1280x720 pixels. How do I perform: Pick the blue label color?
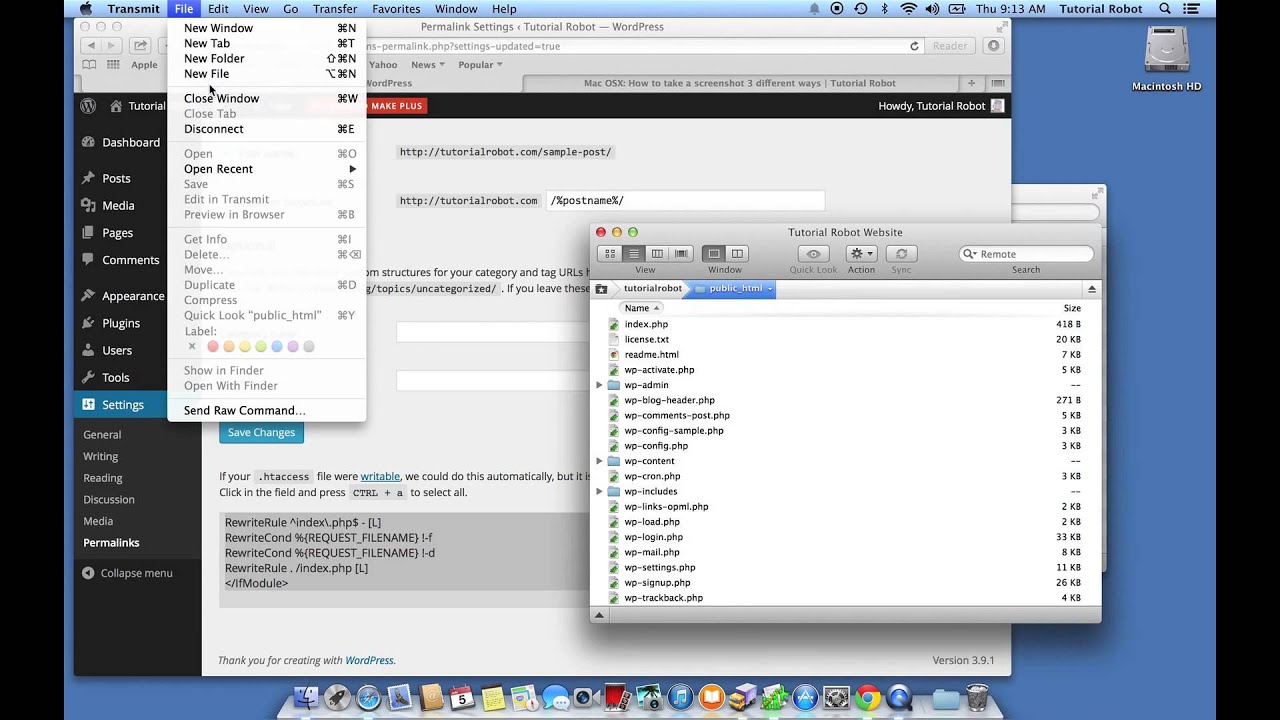pyautogui.click(x=277, y=346)
